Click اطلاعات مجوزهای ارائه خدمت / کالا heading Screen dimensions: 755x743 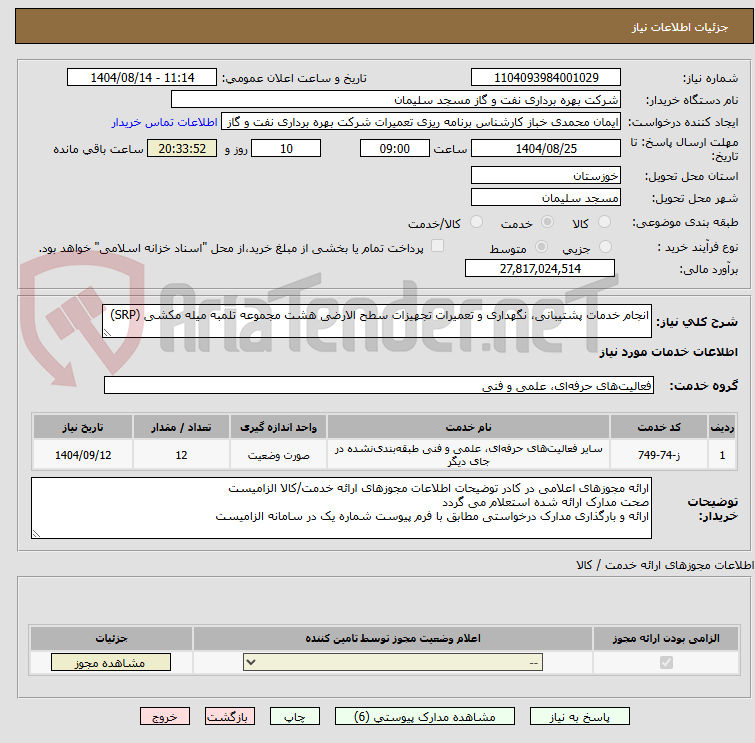point(664,565)
